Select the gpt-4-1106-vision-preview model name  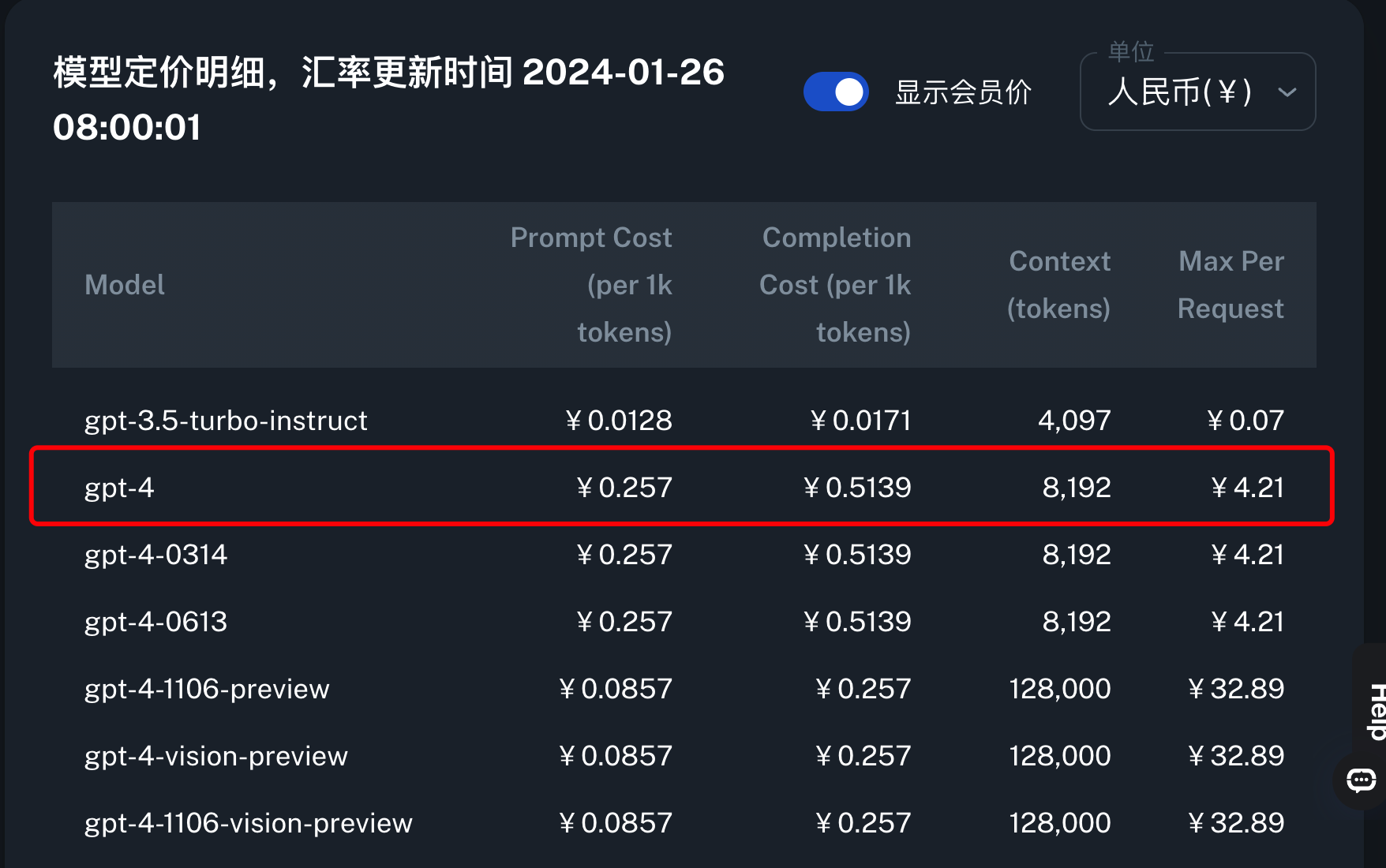249,823
